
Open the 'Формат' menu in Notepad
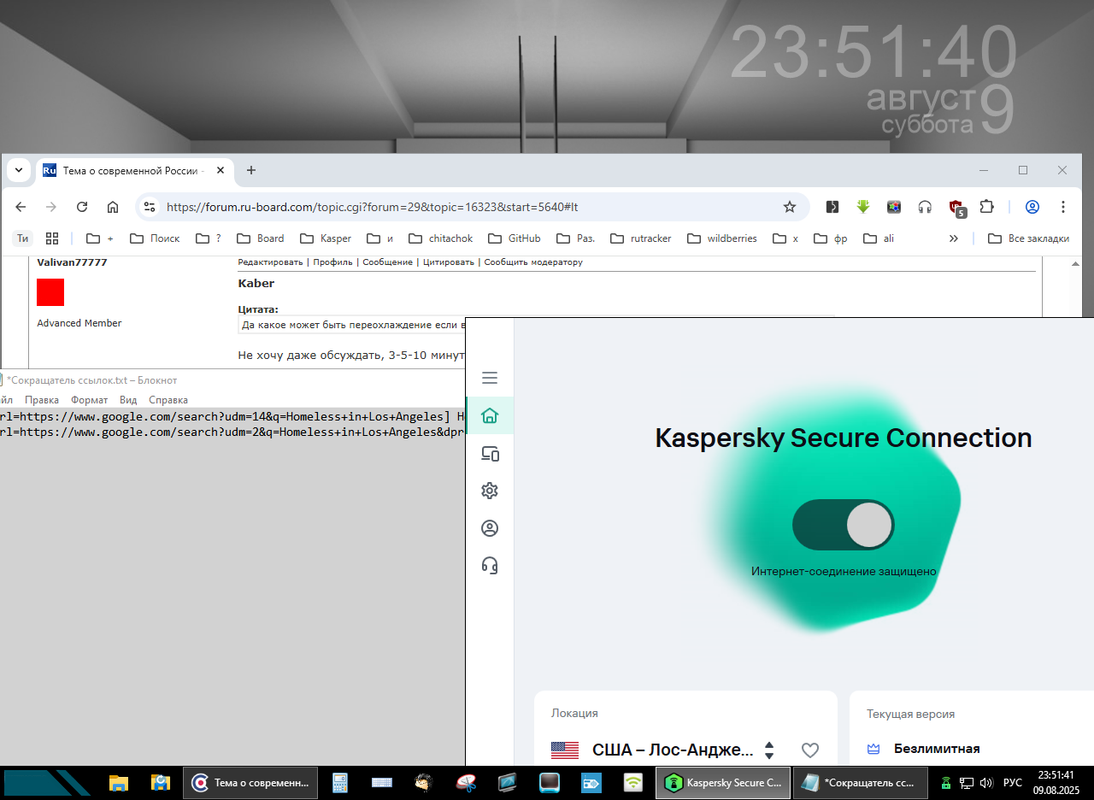pos(89,400)
